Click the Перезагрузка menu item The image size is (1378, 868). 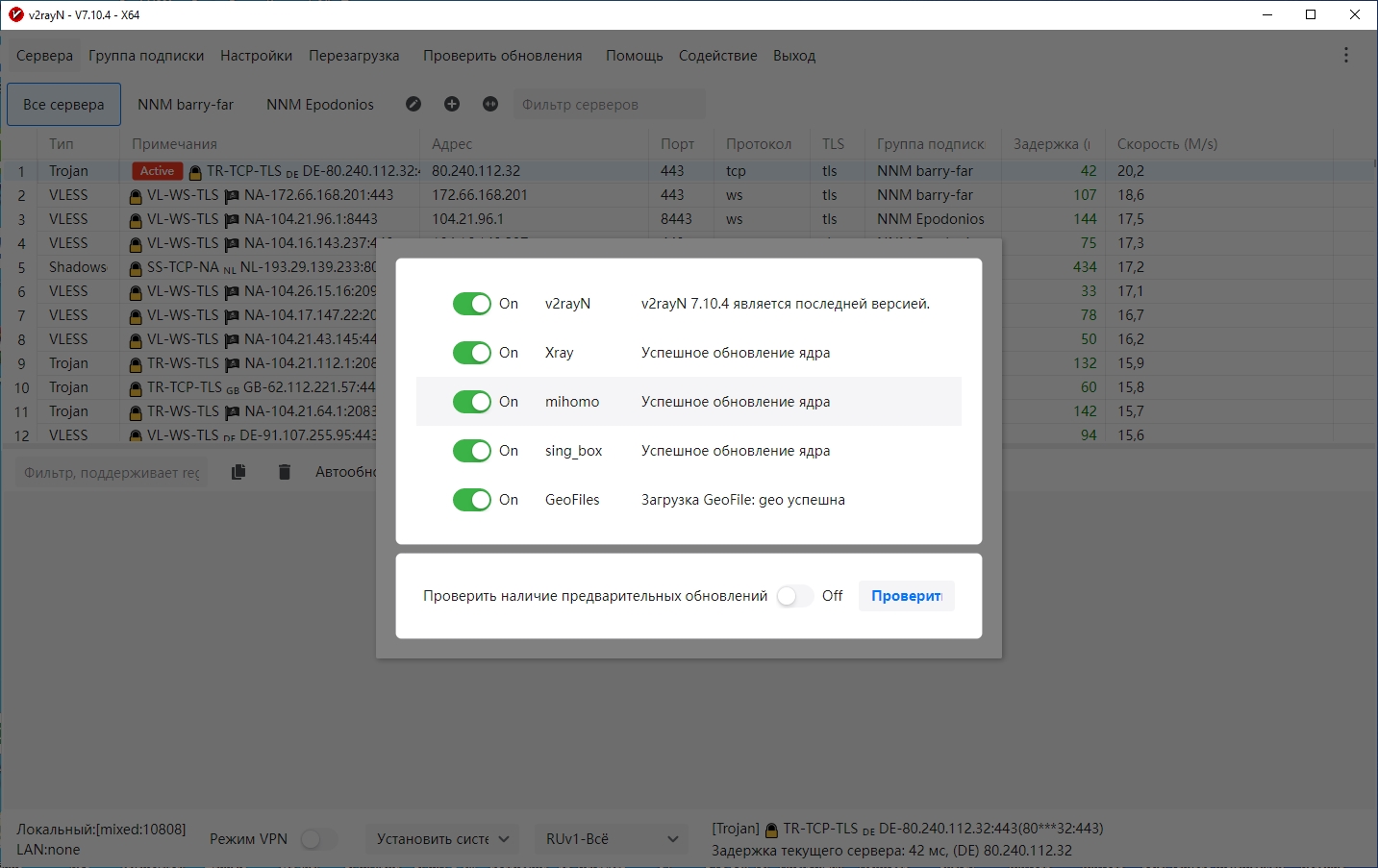coord(354,56)
